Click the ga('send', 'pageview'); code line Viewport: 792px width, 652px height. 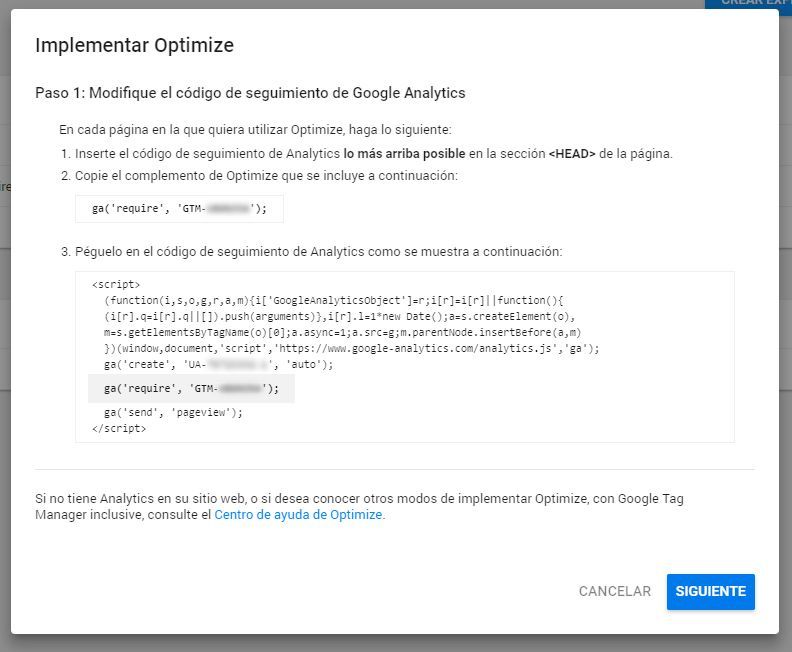173,413
